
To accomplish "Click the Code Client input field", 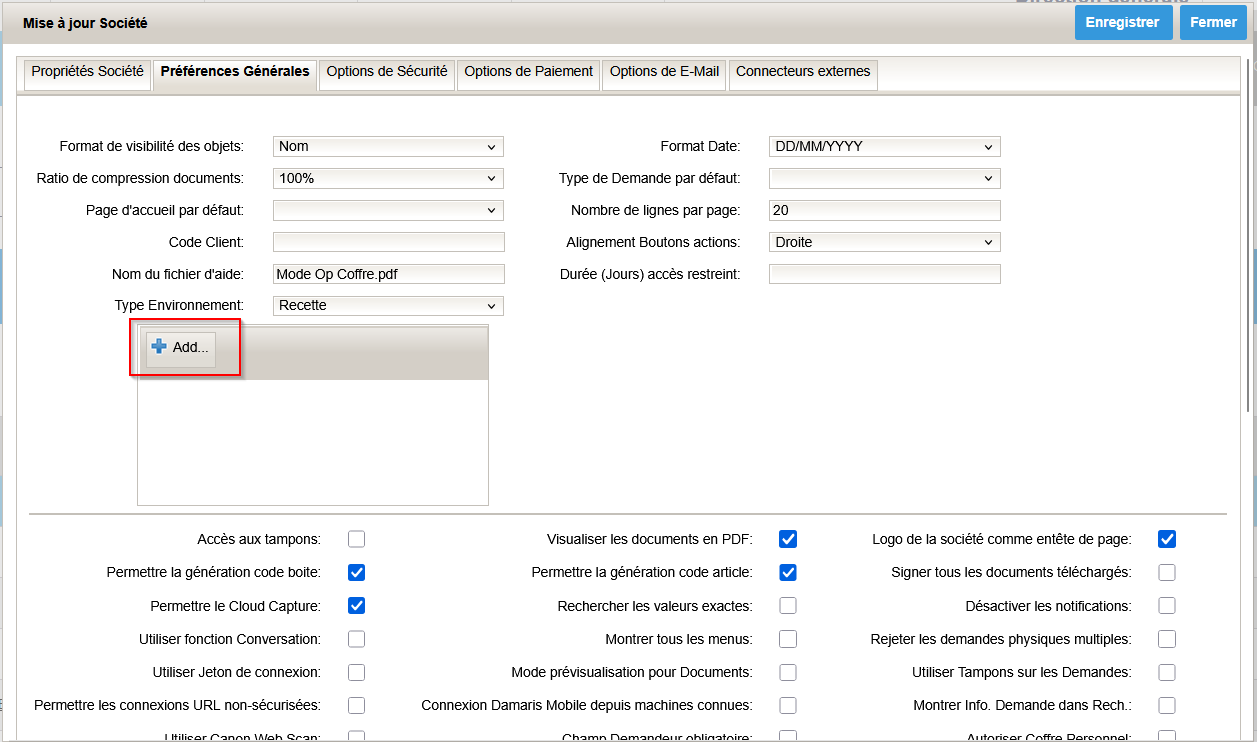I will click(x=388, y=243).
